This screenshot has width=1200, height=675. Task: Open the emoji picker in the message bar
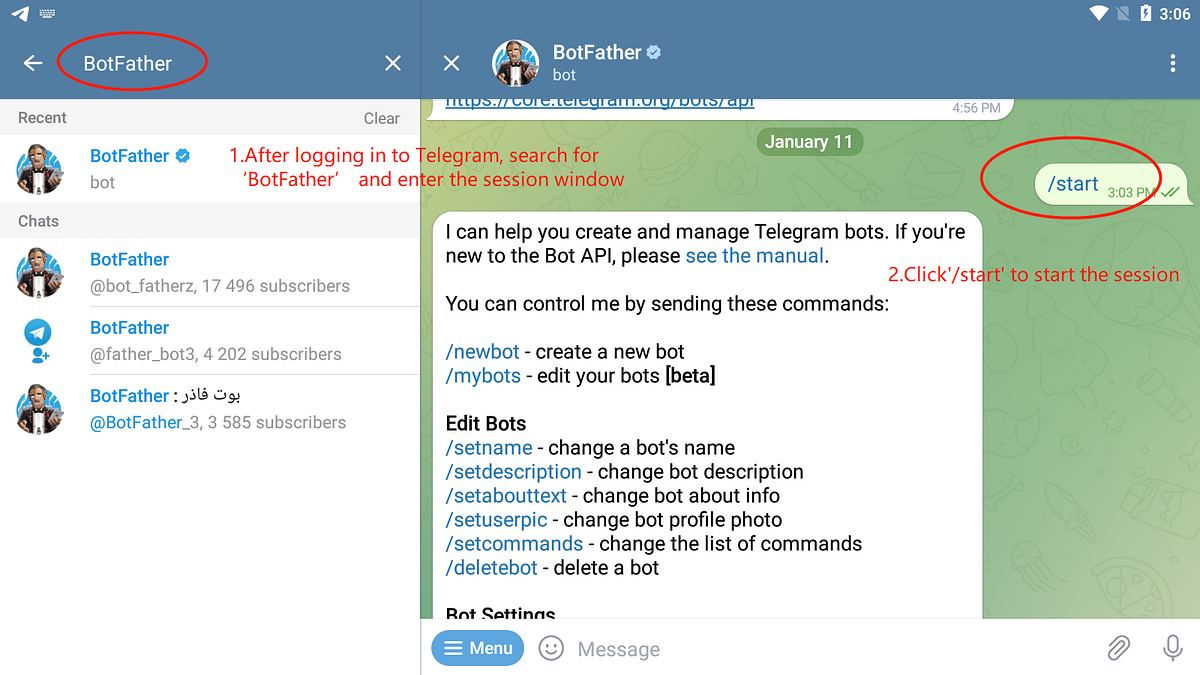click(x=551, y=648)
